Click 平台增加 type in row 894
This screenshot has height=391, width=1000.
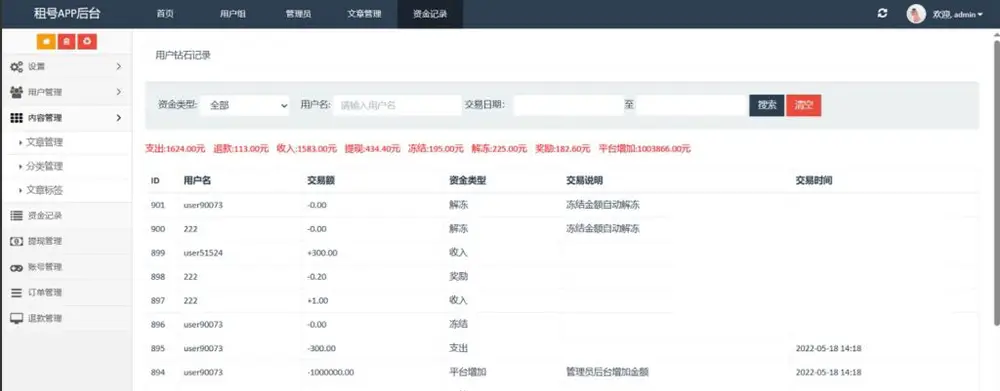tap(468, 372)
